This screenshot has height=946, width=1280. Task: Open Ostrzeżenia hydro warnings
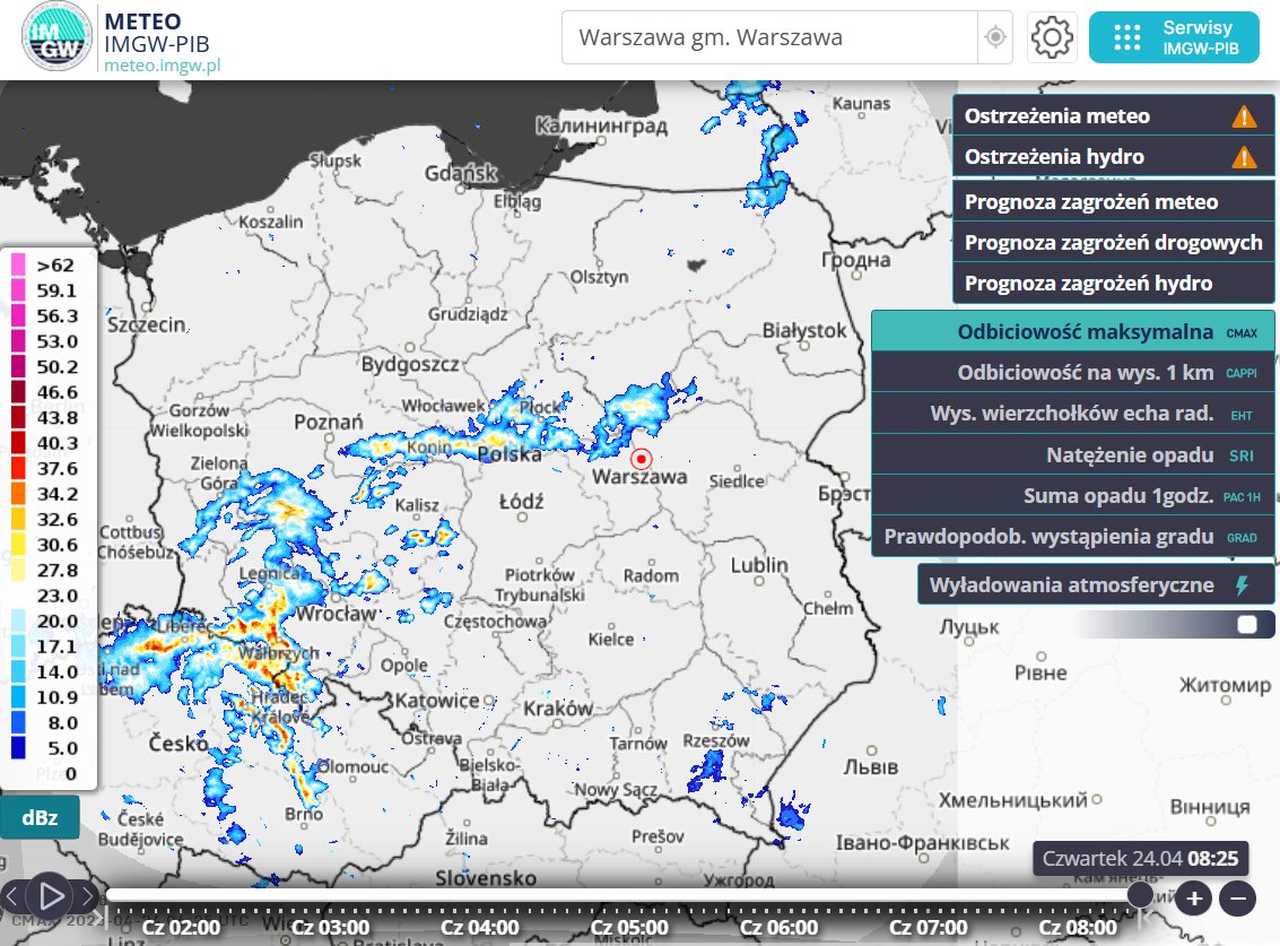click(1114, 156)
